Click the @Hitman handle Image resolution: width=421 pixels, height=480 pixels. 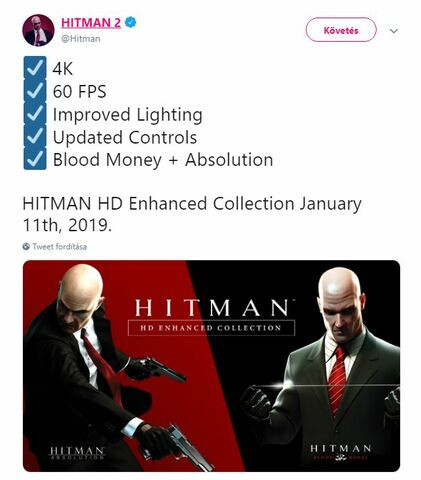[x=80, y=39]
